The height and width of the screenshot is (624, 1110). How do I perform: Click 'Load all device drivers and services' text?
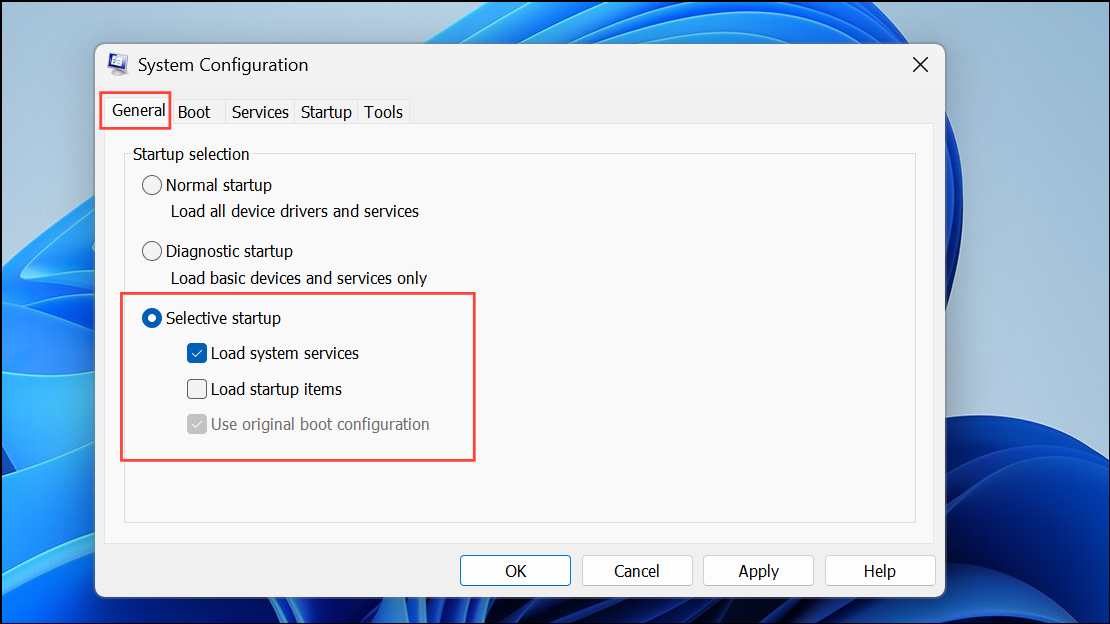tap(294, 211)
